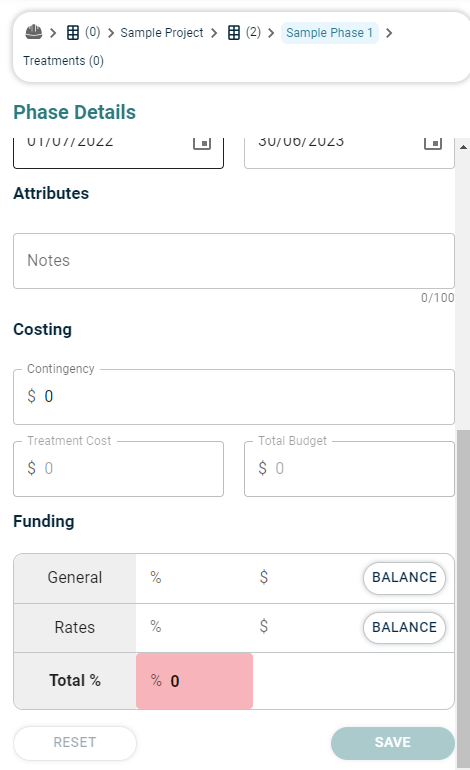Viewport: 470px width, 770px height.
Task: Click the chevron after the hard hat icon
Action: tap(54, 33)
